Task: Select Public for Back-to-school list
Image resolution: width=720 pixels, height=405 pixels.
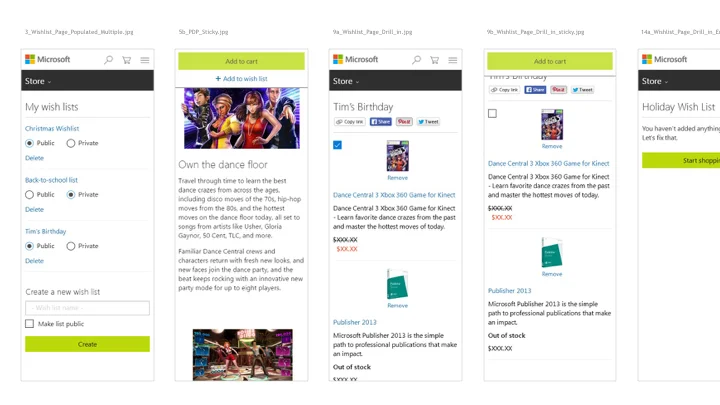Action: [x=29, y=195]
